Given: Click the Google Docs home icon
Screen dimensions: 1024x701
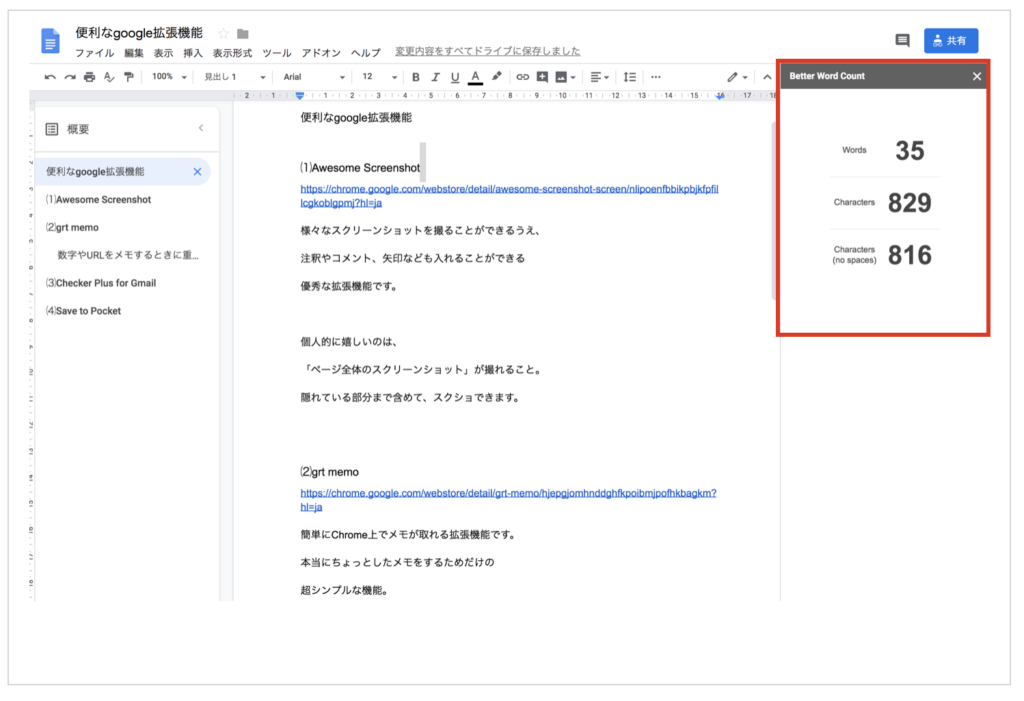Looking at the screenshot, I should point(50,41).
